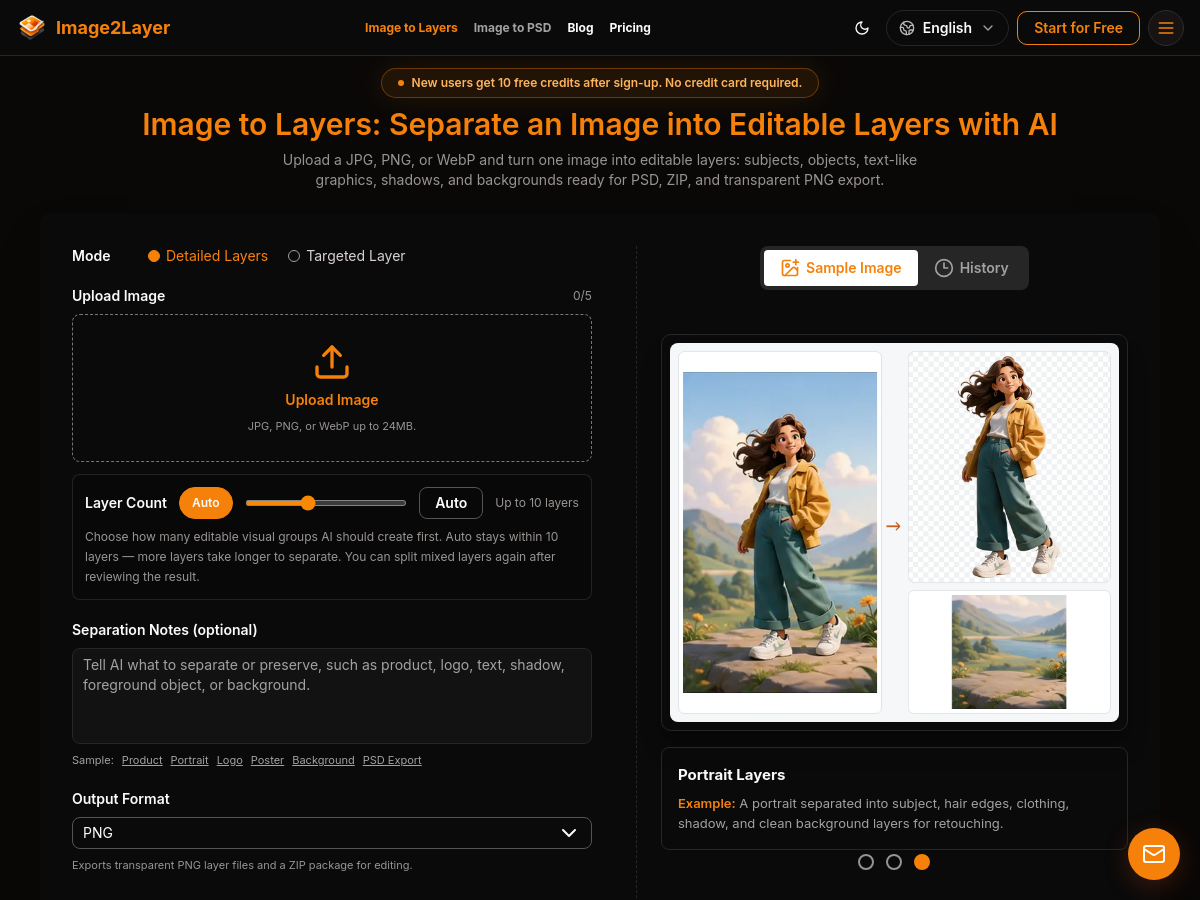Select Detailed Layers mode
Image resolution: width=1200 pixels, height=900 pixels.
[x=208, y=256]
